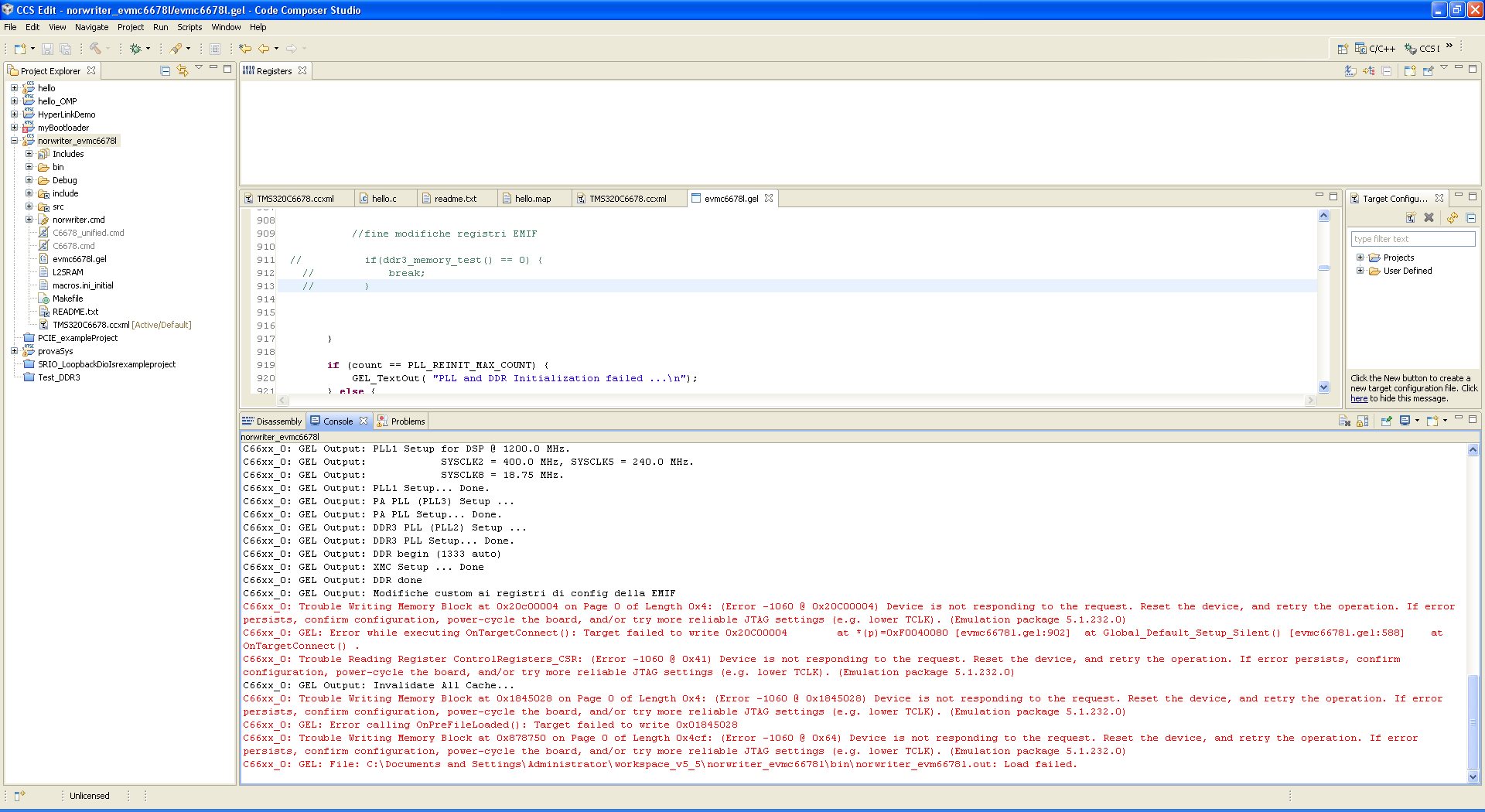Expand the HyperLinkDemo project node

pyautogui.click(x=14, y=114)
